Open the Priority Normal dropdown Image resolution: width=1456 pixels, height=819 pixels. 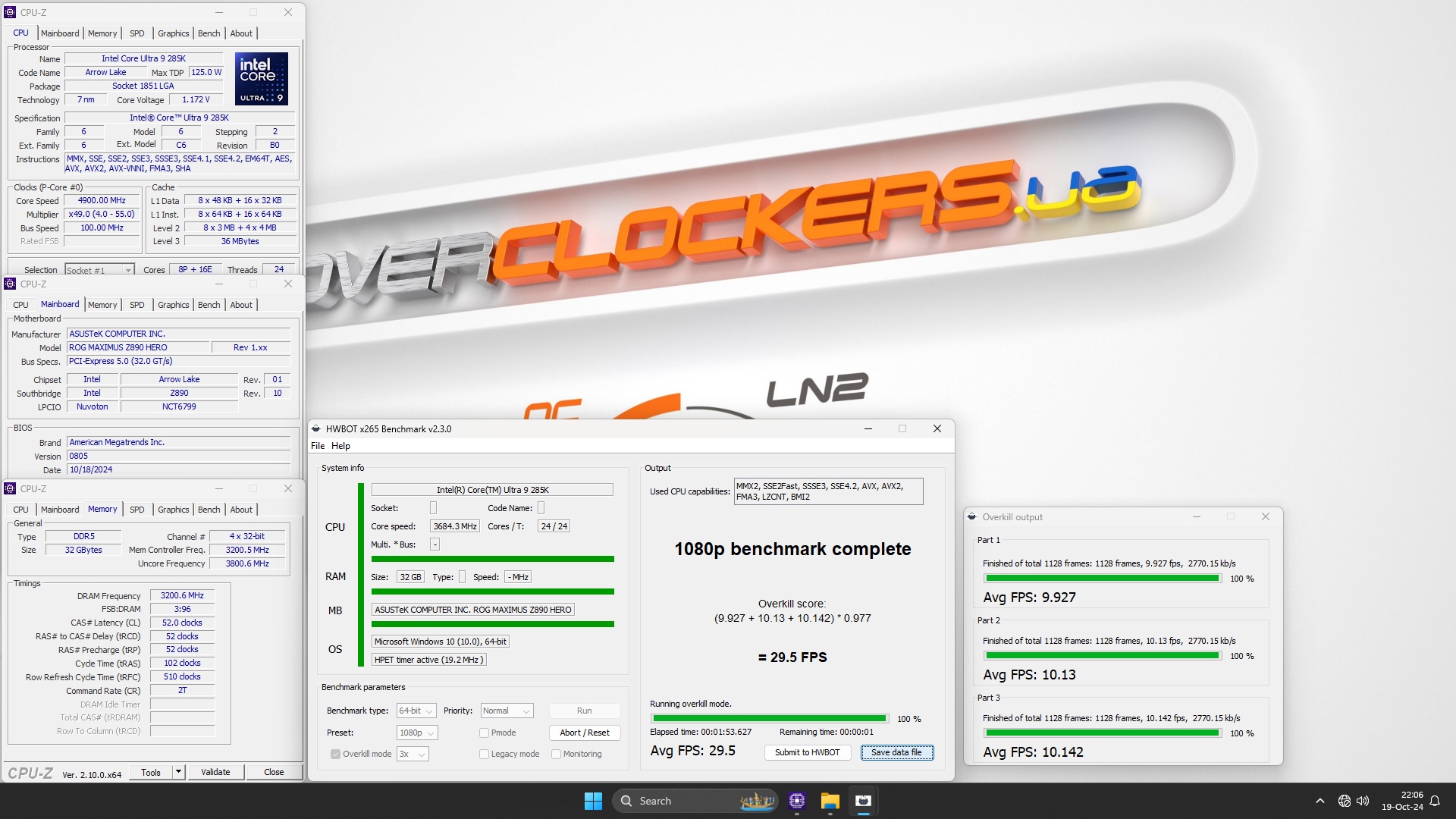tap(507, 711)
